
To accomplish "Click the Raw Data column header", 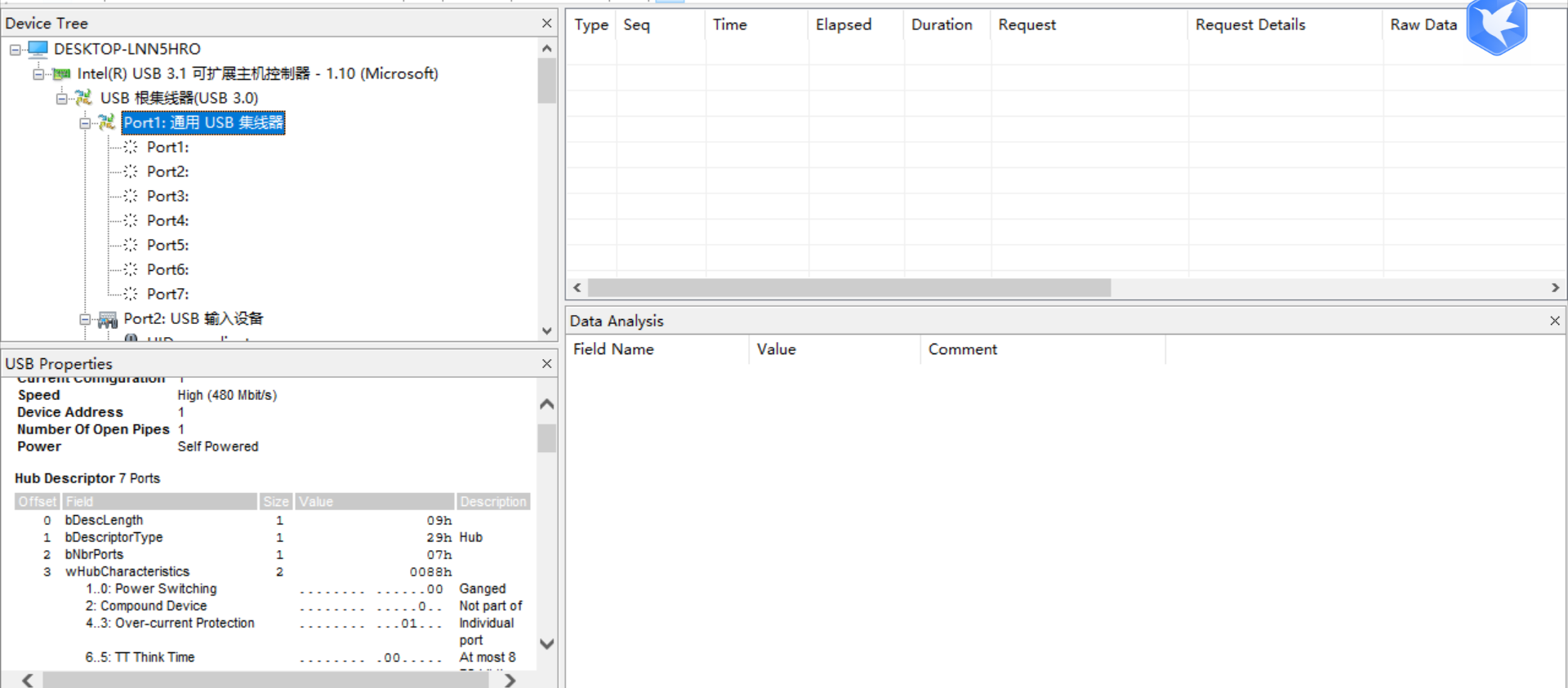I will pyautogui.click(x=1423, y=25).
